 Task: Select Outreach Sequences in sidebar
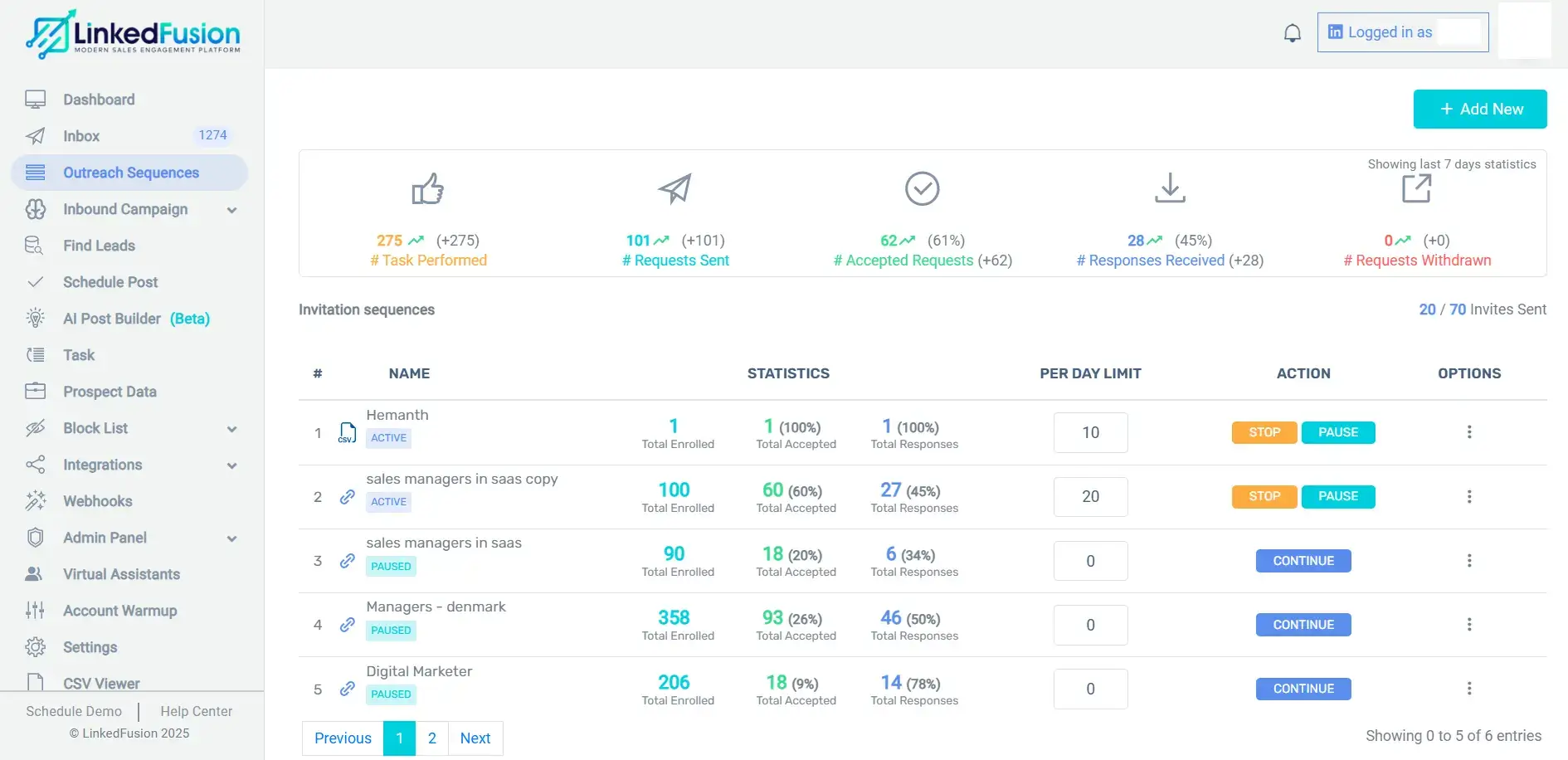click(129, 173)
